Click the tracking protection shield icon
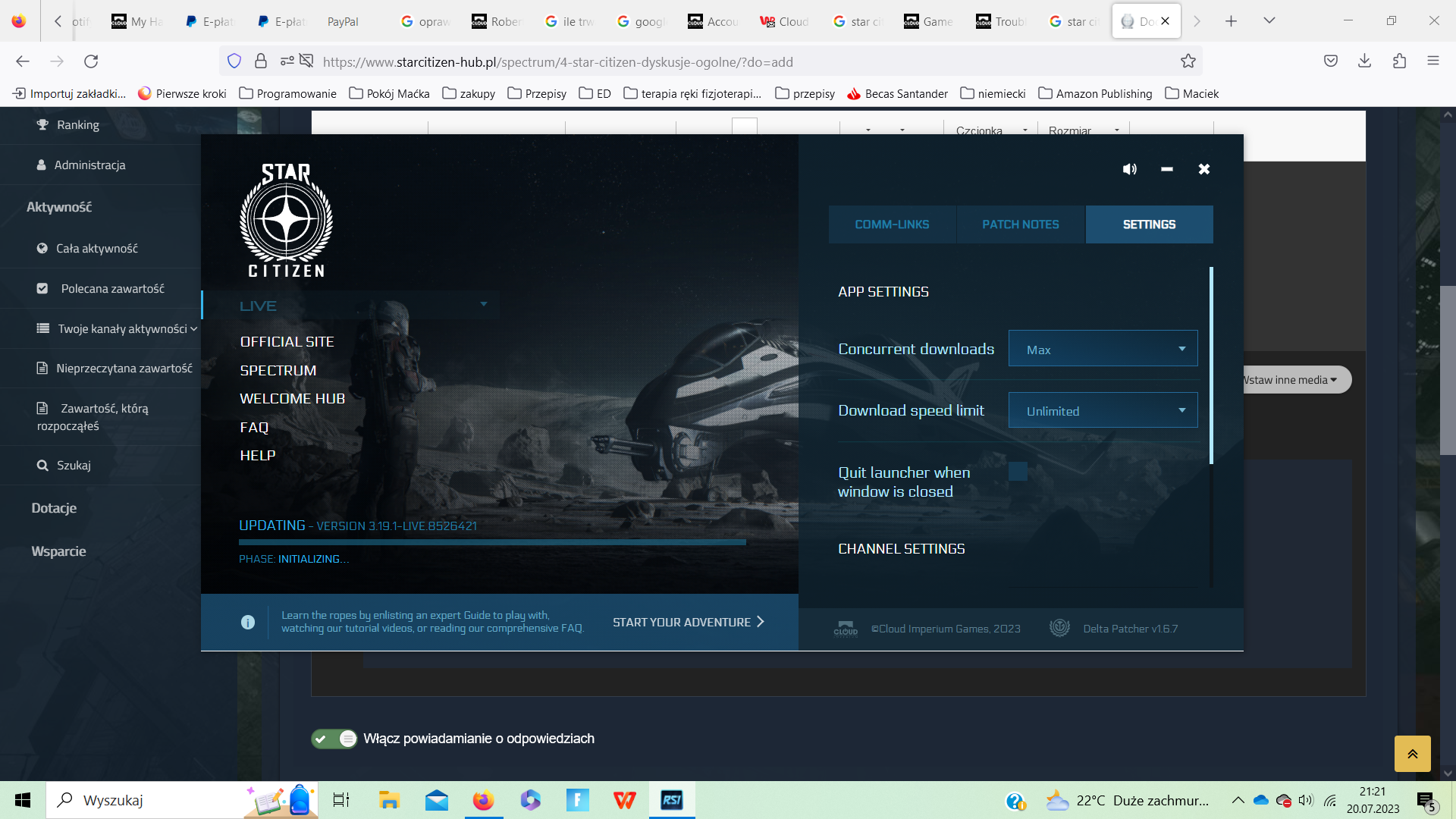1456x819 pixels. pyautogui.click(x=234, y=61)
